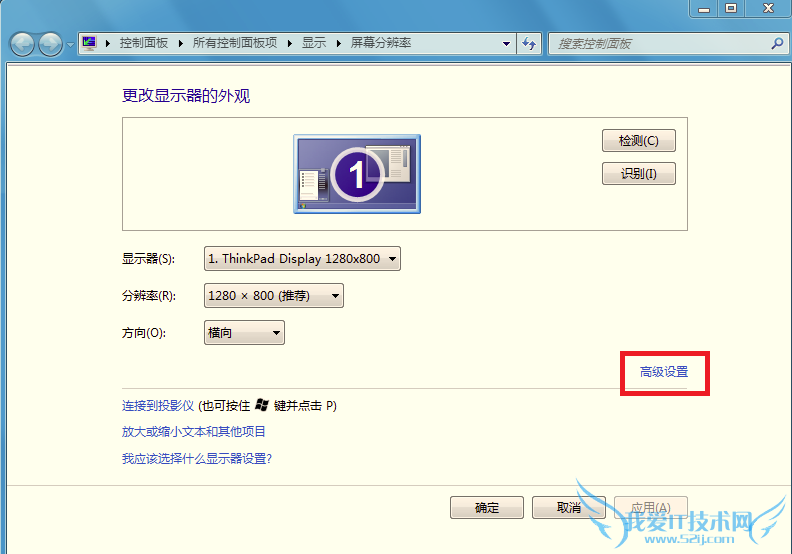
Task: Click the 分辨率(R): label
Action: (x=148, y=296)
